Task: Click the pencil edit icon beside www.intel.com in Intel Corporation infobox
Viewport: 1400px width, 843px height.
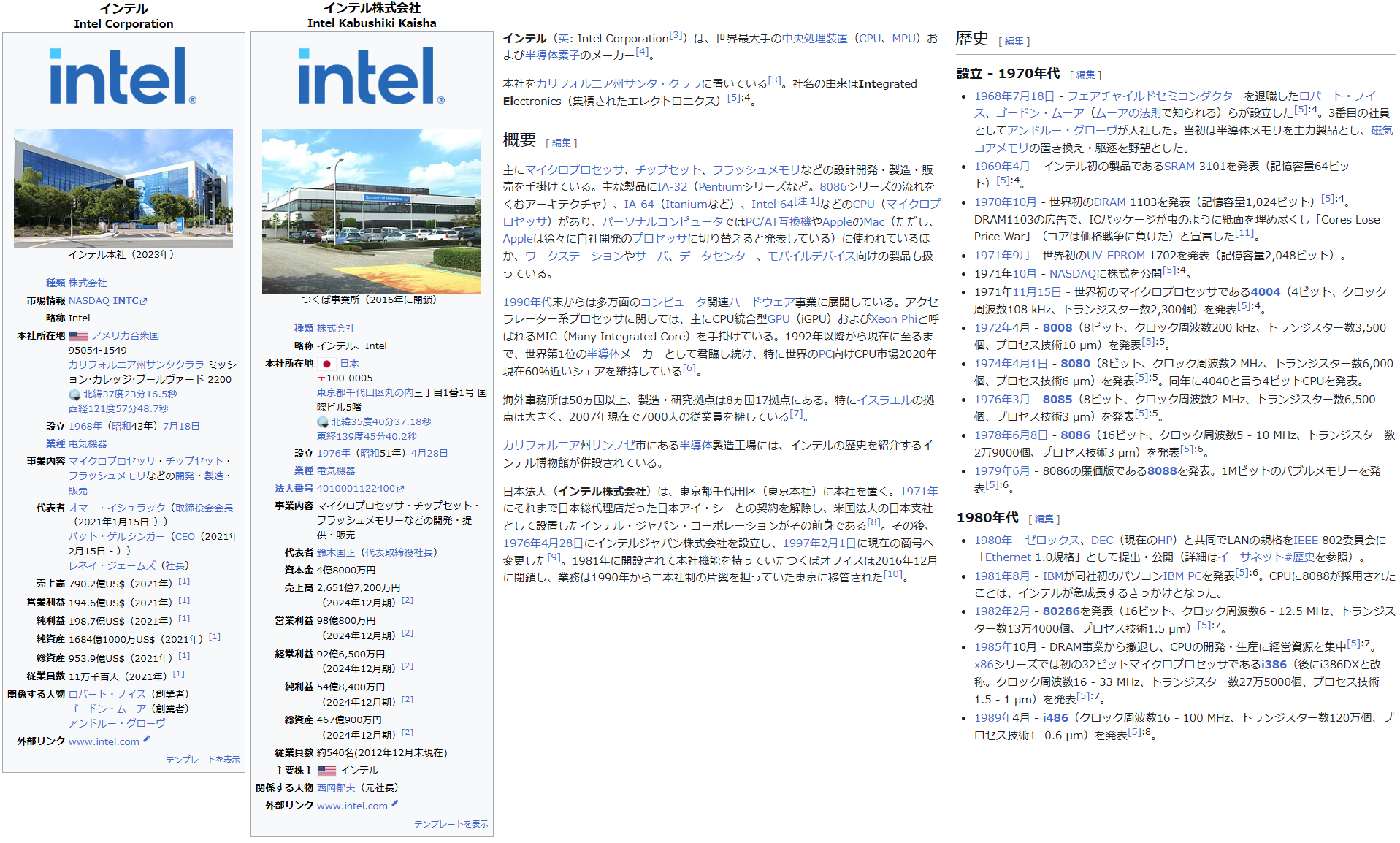Action: (147, 739)
